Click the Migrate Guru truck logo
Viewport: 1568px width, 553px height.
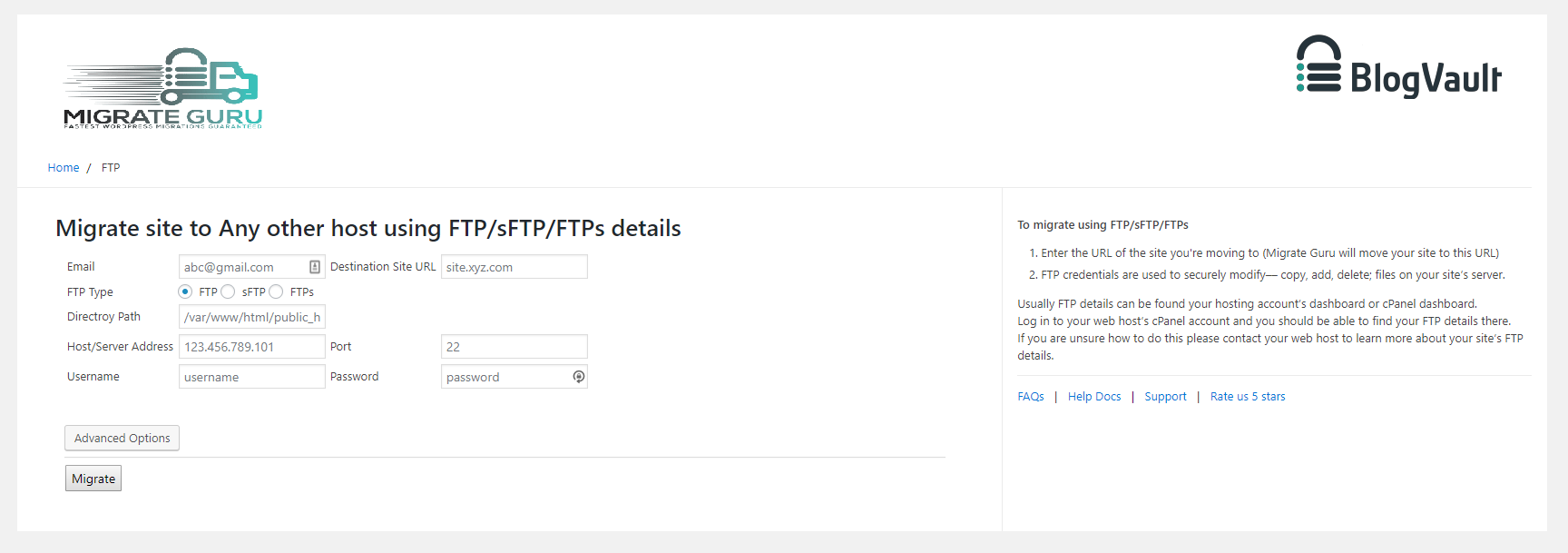click(x=163, y=88)
